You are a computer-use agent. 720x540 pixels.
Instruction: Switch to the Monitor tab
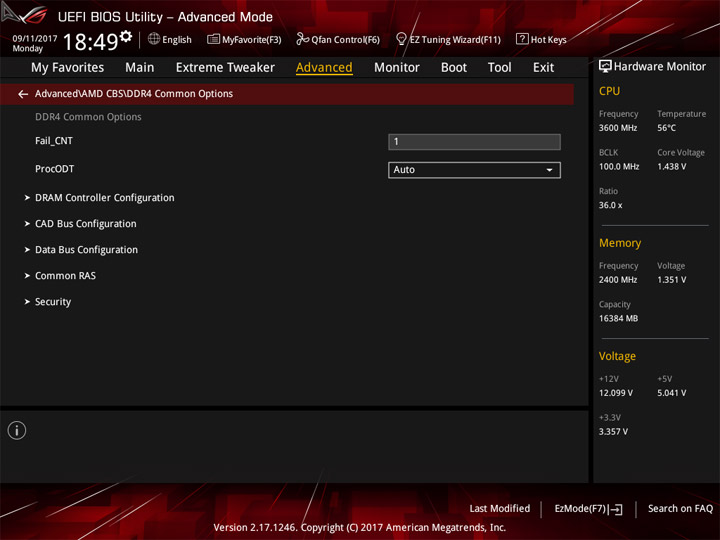pos(397,68)
